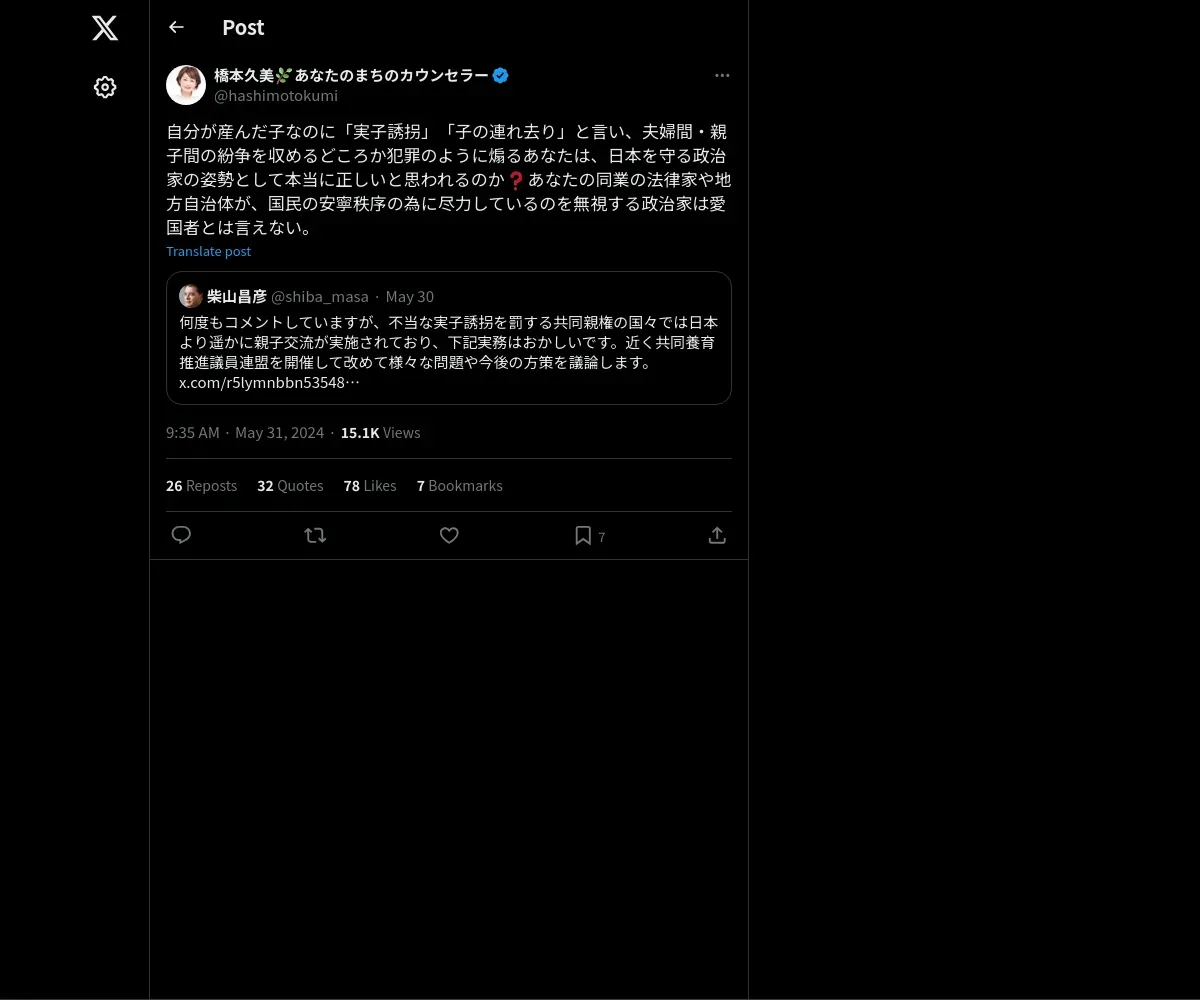Like the post with the heart icon

(x=449, y=535)
